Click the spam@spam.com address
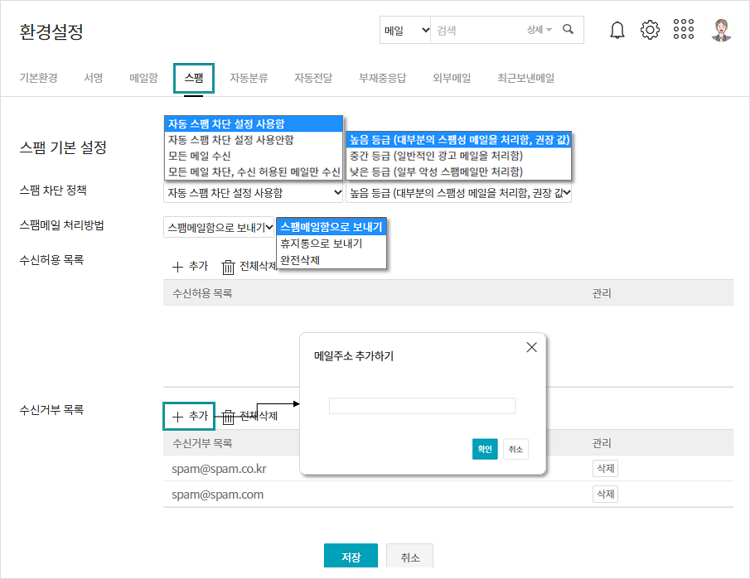750x579 pixels. (218, 494)
